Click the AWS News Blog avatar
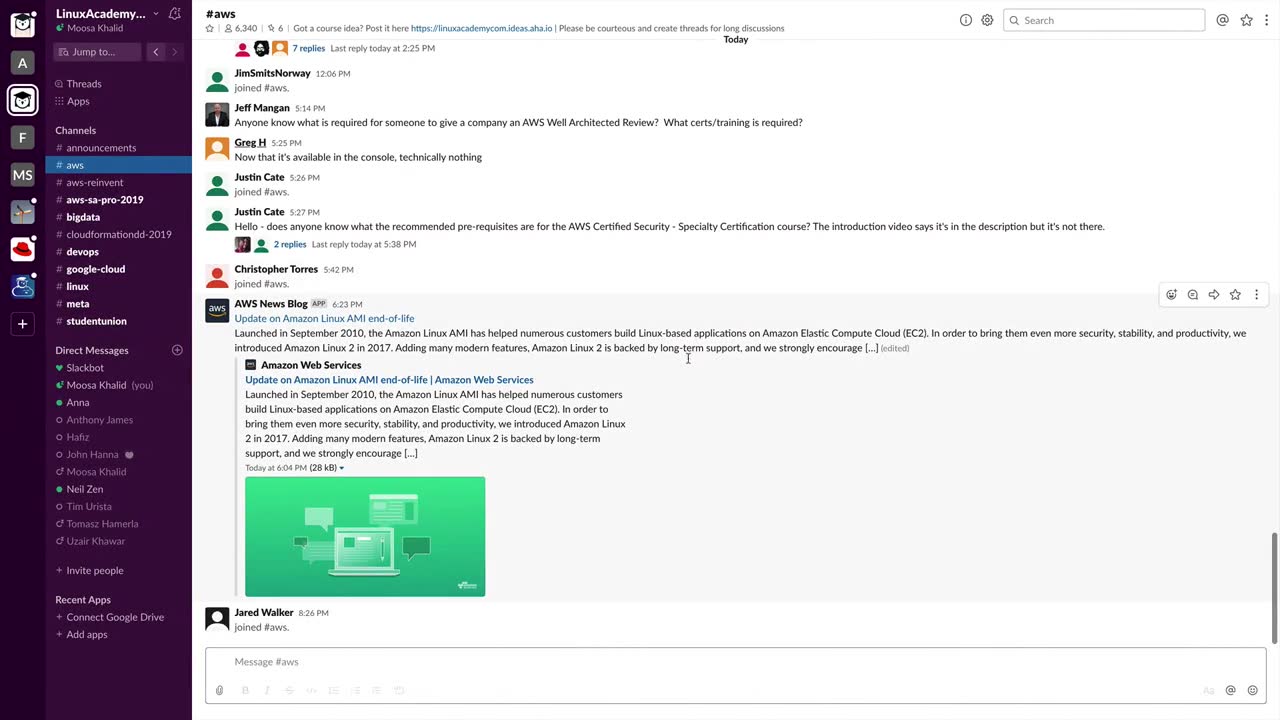 coord(217,311)
